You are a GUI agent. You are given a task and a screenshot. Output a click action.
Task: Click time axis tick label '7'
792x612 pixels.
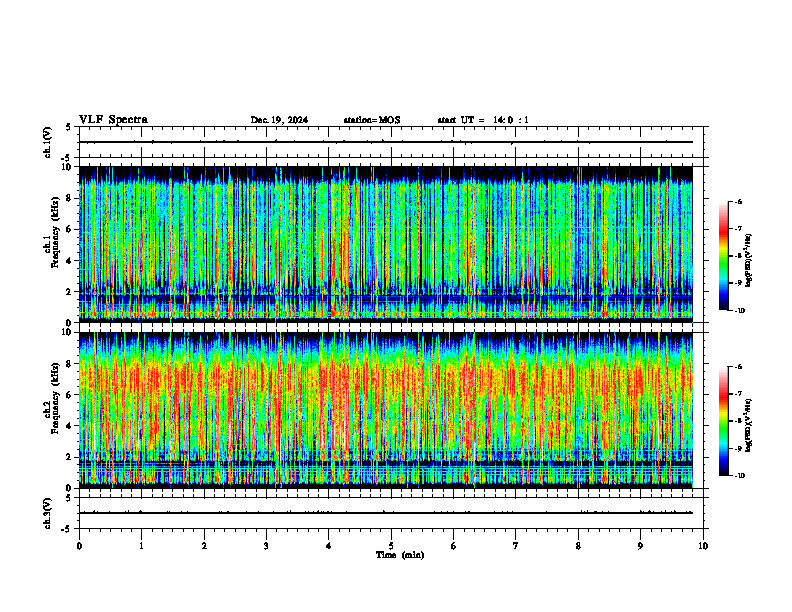(516, 546)
